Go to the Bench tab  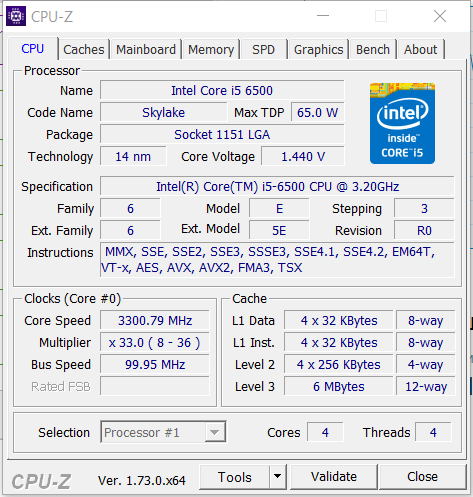tap(373, 49)
